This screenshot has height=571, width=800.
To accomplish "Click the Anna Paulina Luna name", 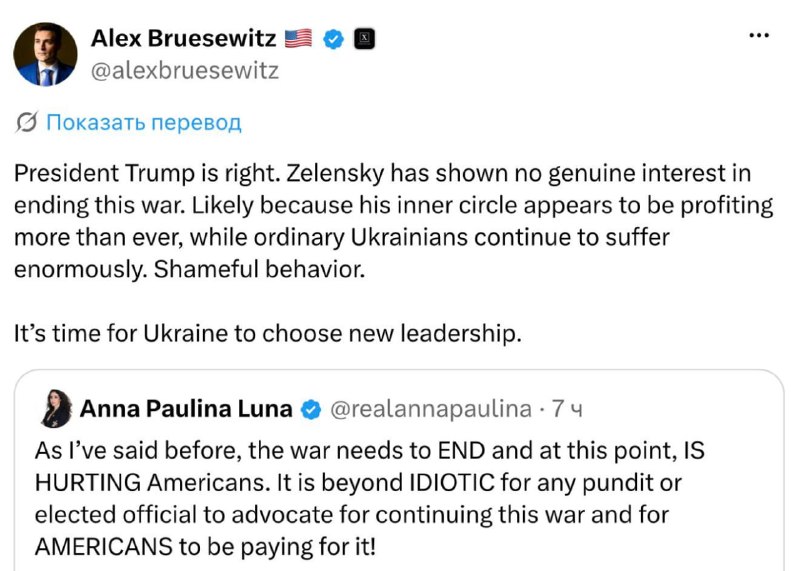I will (186, 409).
